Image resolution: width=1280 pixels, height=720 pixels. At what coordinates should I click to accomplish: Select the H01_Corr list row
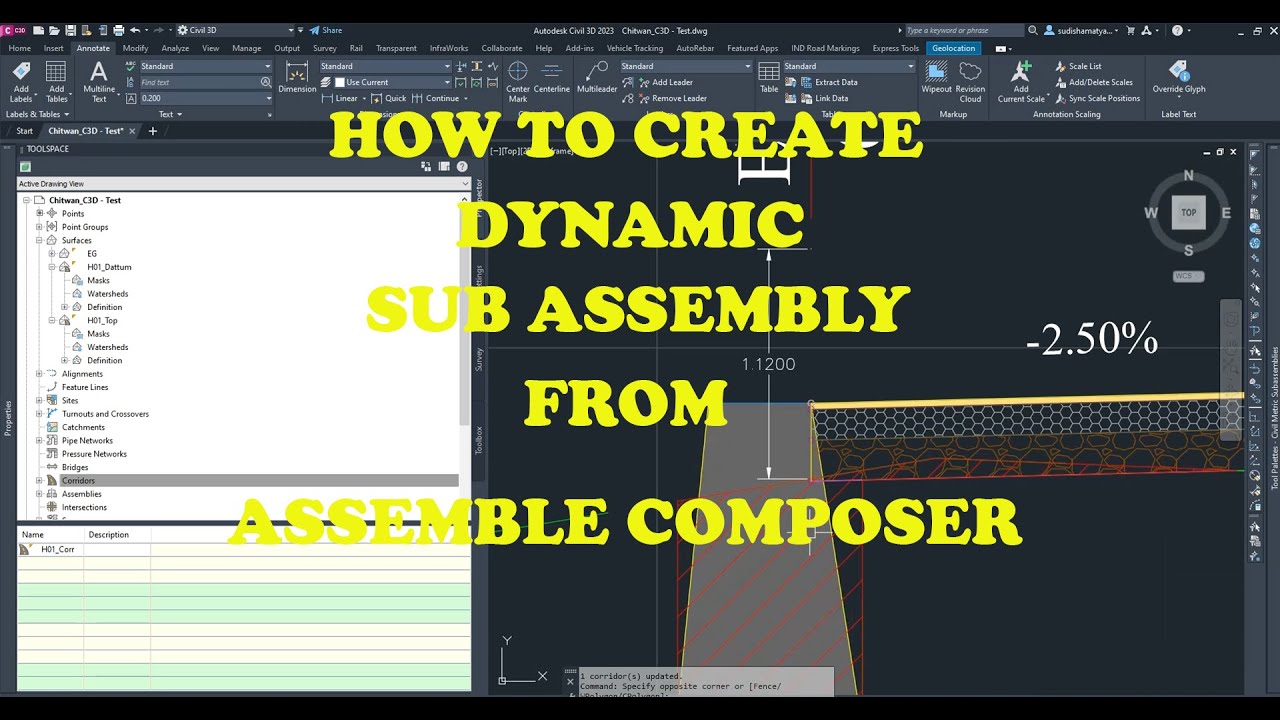pyautogui.click(x=243, y=549)
